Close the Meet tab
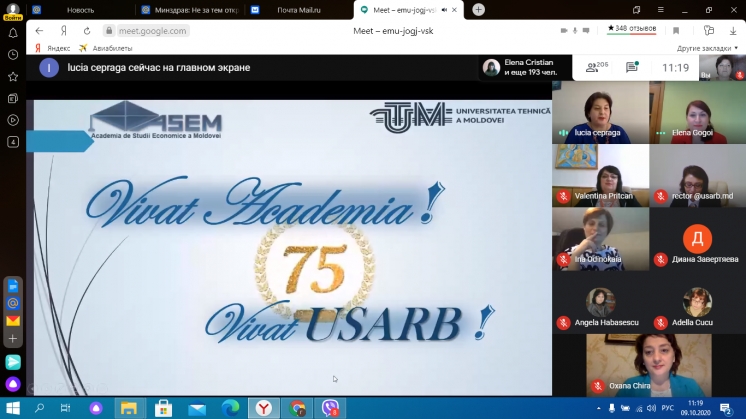The image size is (746, 419). (x=454, y=10)
